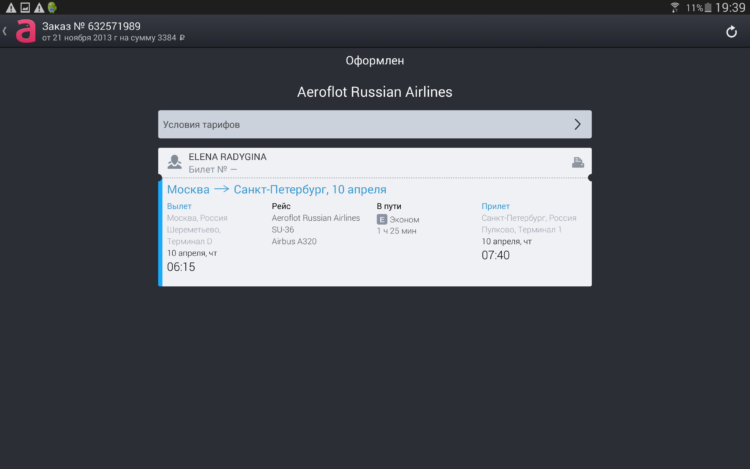This screenshot has width=750, height=469.
Task: Click departure time 06:15
Action: (181, 267)
